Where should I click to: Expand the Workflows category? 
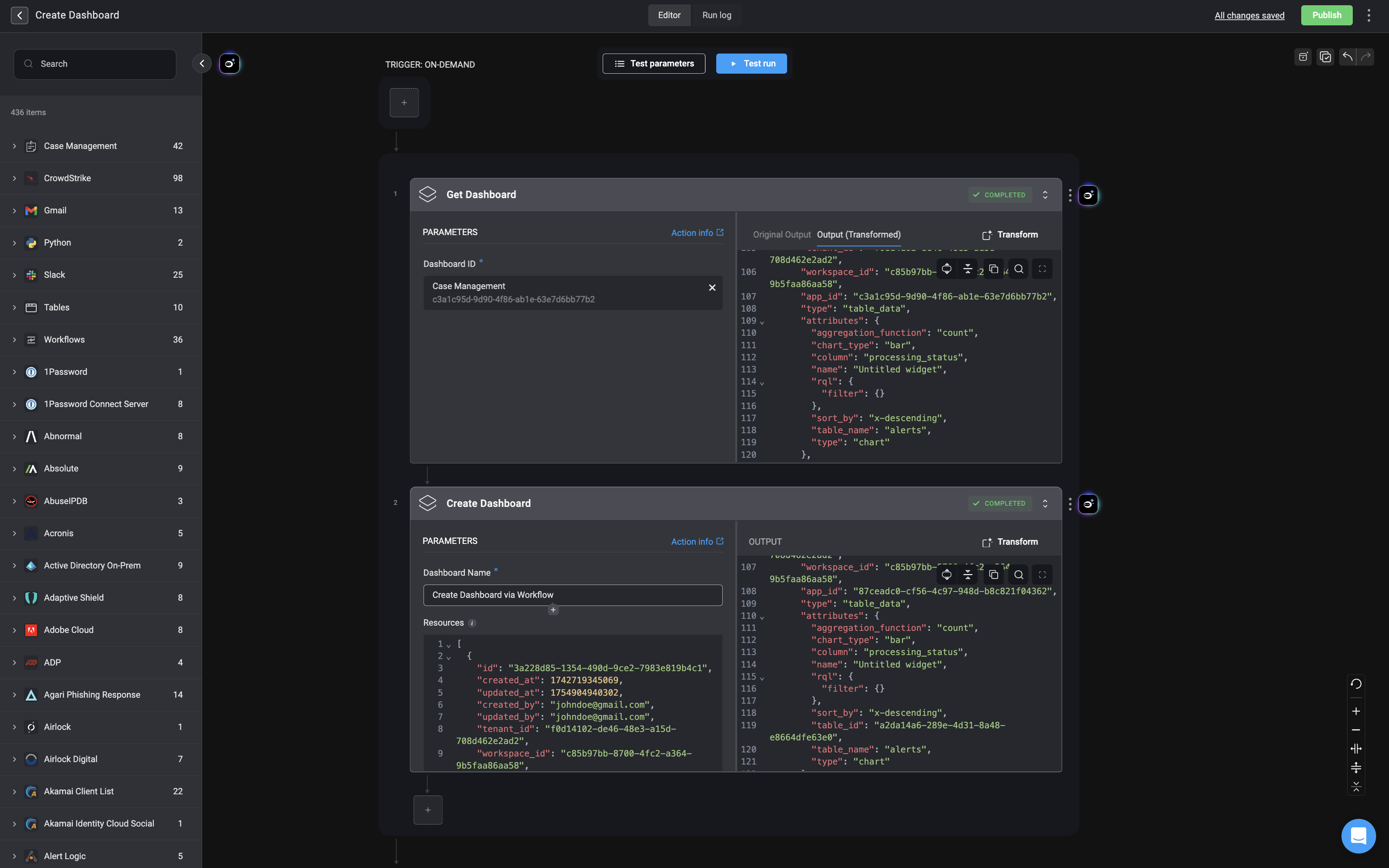[14, 340]
